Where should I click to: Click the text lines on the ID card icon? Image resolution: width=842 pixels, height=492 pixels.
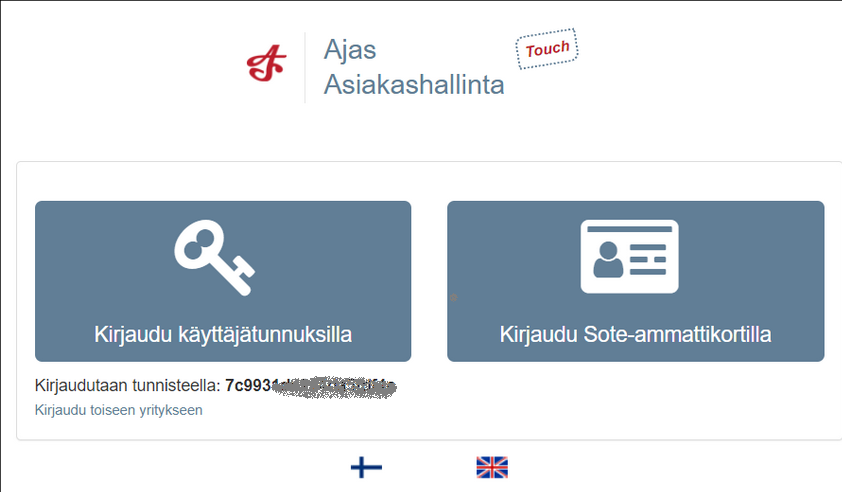click(648, 259)
